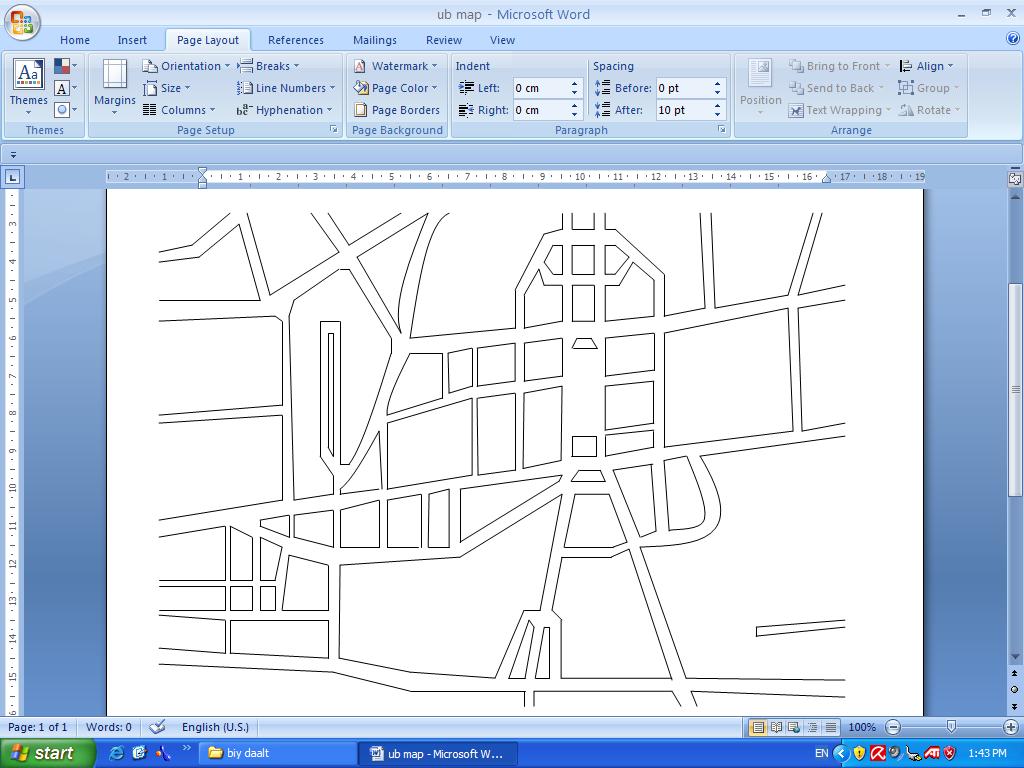Switch to Print Layout view
This screenshot has height=768, width=1024.
tap(758, 727)
